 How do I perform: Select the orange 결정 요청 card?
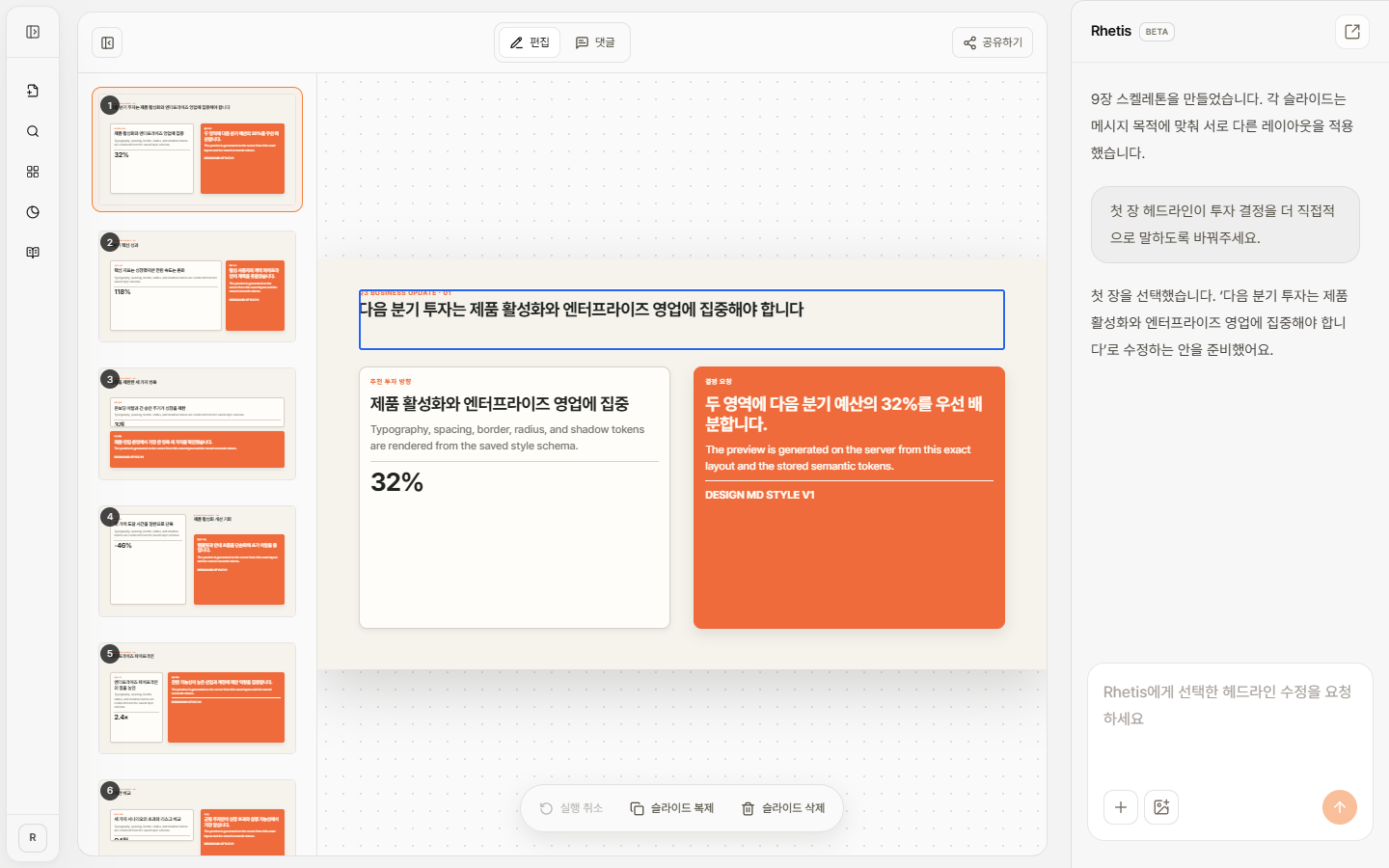tap(849, 498)
